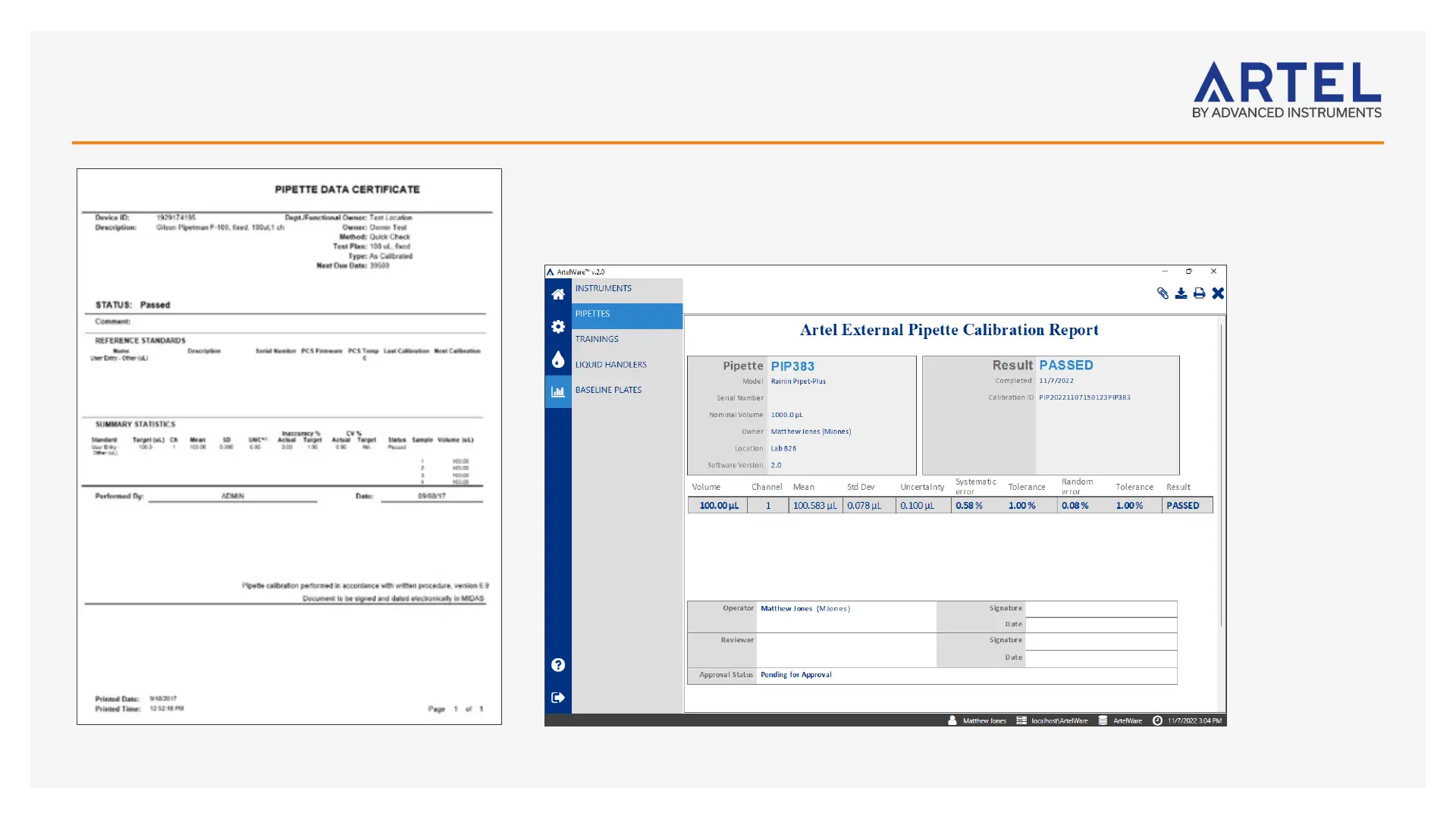Image resolution: width=1456 pixels, height=819 pixels.
Task: Close the report with the X icon
Action: [1218, 293]
